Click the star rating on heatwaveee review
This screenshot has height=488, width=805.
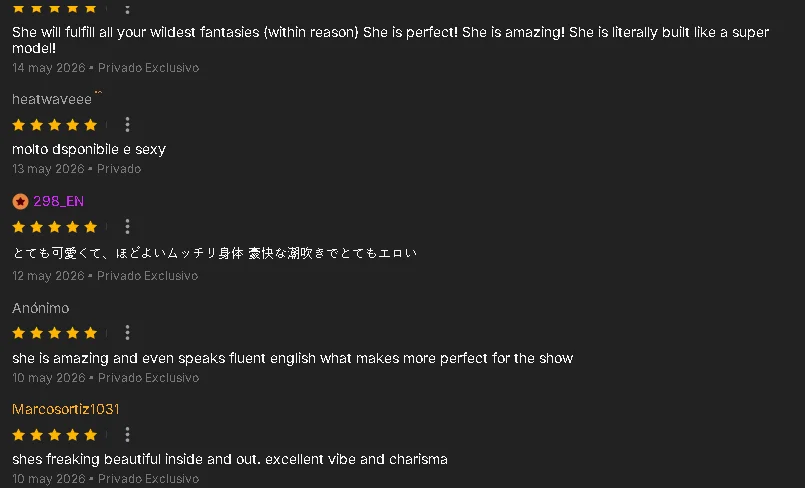55,125
